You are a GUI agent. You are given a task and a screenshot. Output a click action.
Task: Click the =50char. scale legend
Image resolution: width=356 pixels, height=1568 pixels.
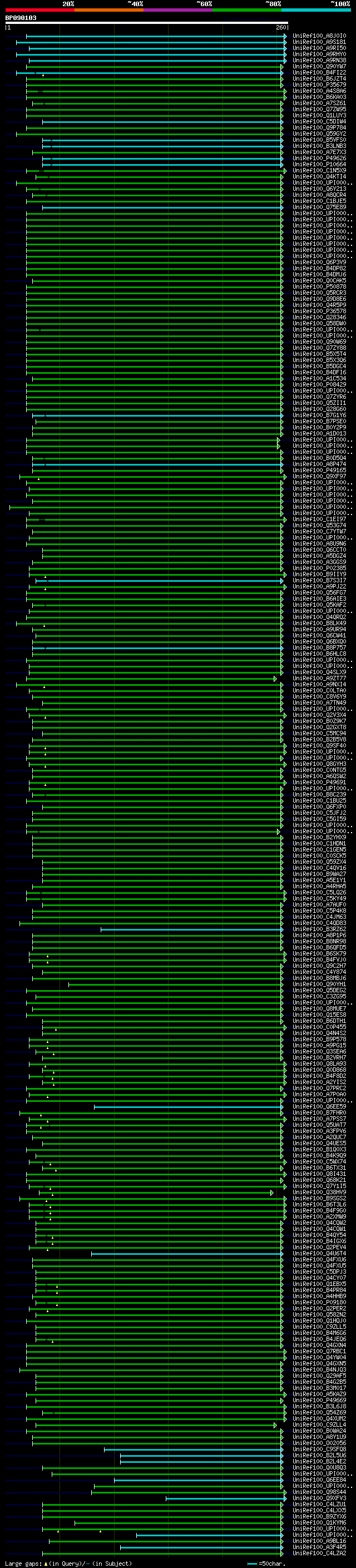click(x=266, y=1563)
